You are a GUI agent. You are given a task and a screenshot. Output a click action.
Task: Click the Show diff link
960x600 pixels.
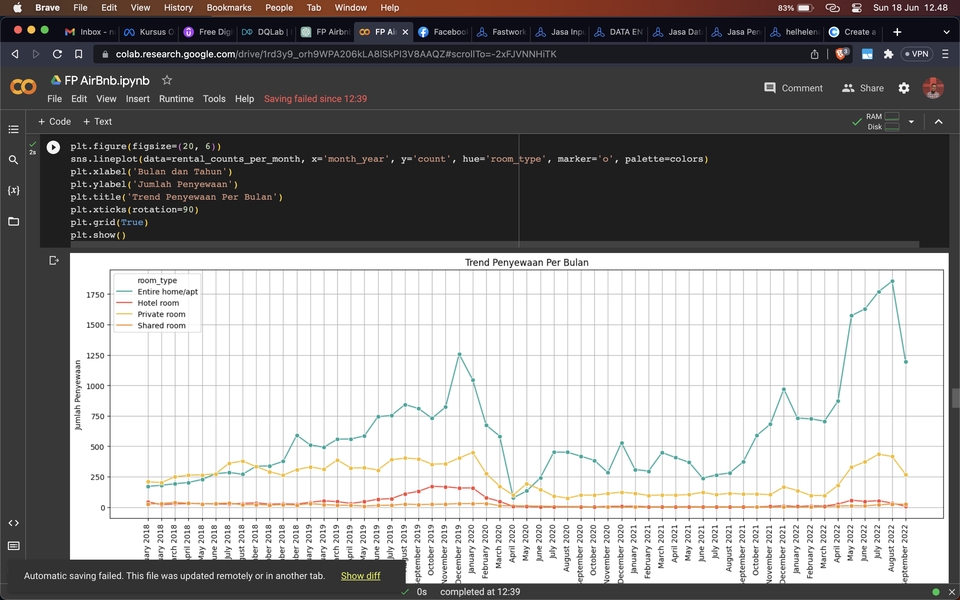[360, 576]
